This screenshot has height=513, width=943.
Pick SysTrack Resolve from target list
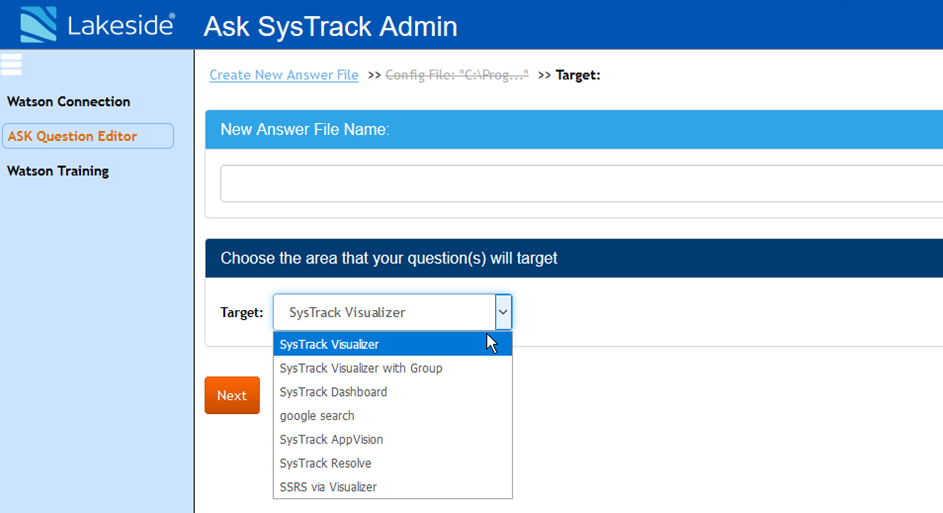point(393,463)
